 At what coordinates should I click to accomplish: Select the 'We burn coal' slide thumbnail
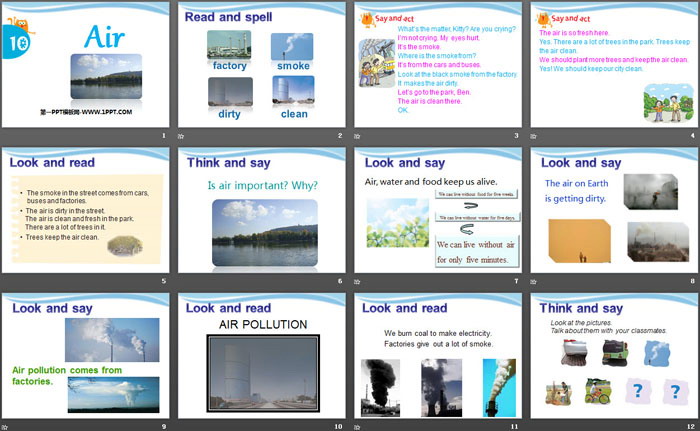click(x=438, y=356)
